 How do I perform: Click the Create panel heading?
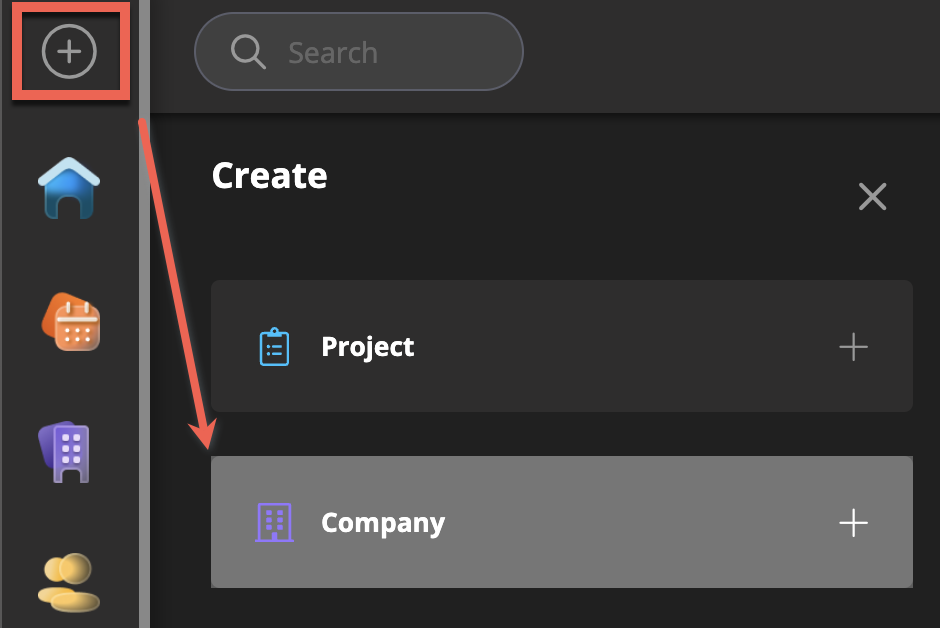pyautogui.click(x=269, y=176)
